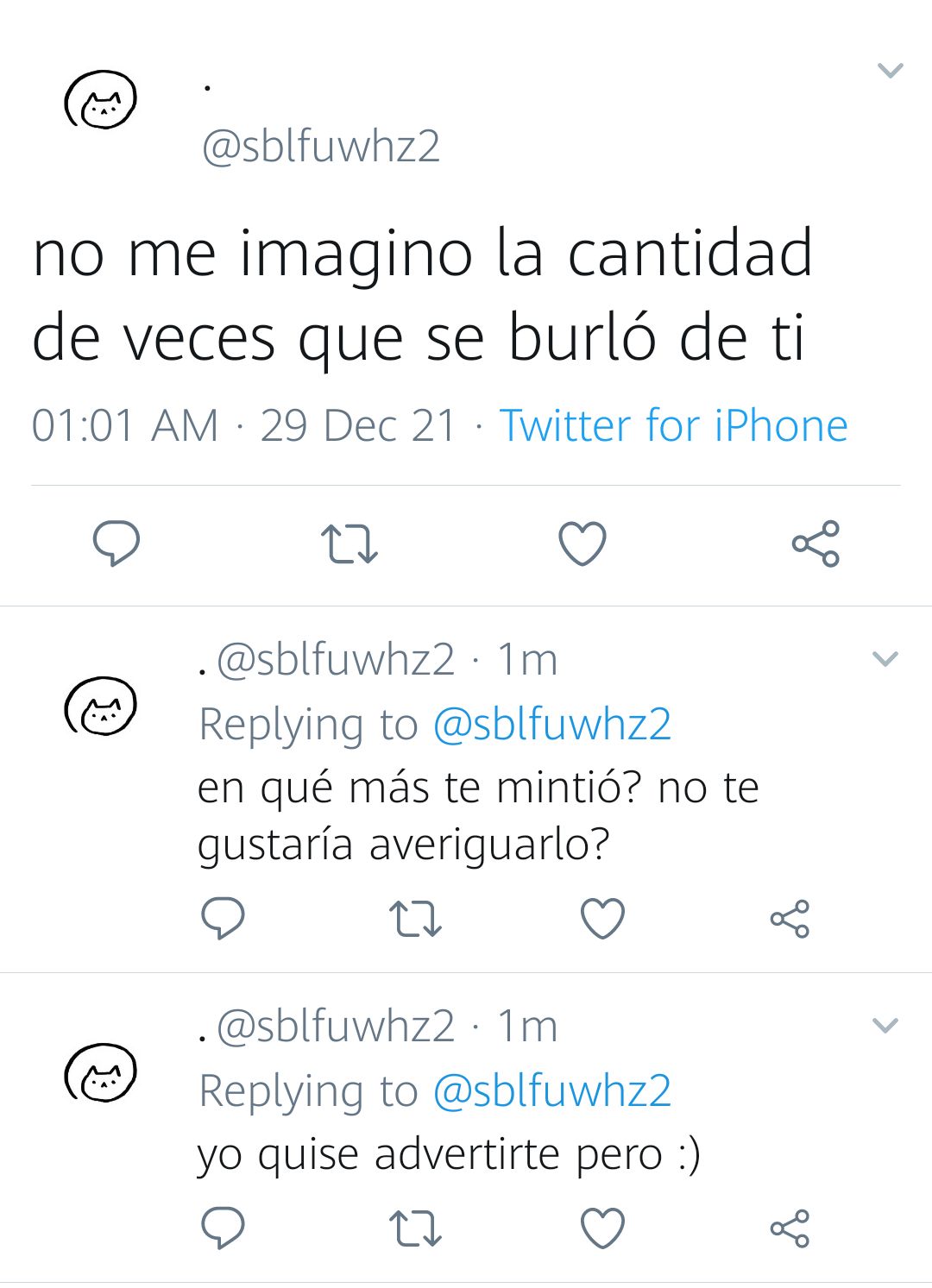
Task: Share the 'en qué más te mintió' reply
Action: (790, 919)
